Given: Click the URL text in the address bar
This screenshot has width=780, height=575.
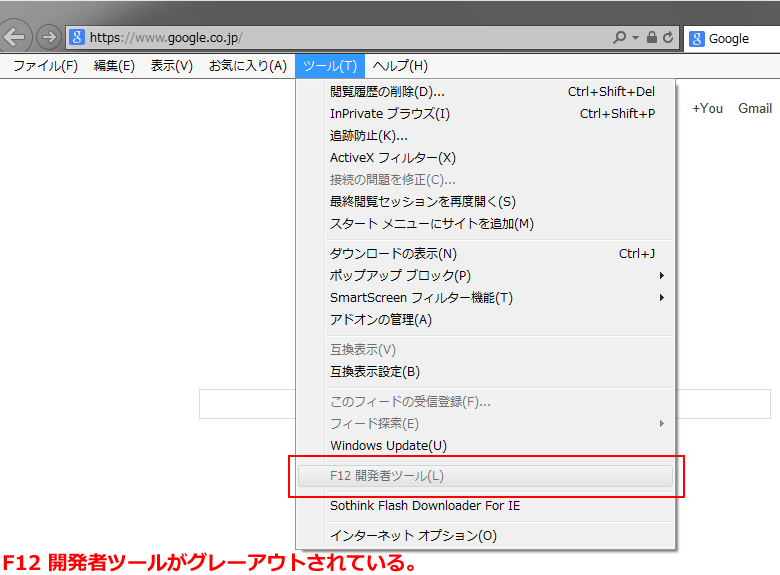Looking at the screenshot, I should (166, 38).
